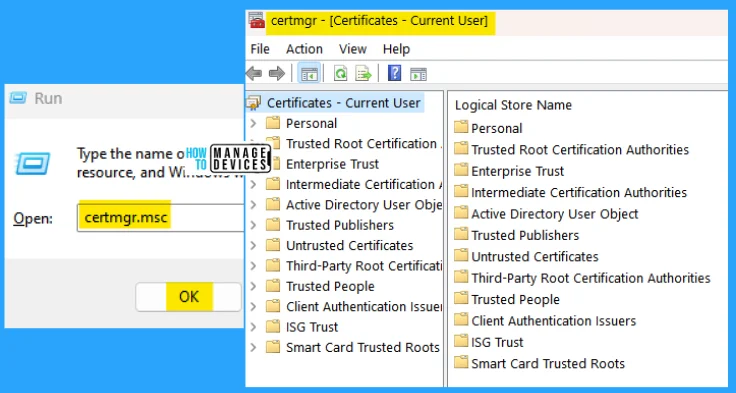This screenshot has height=393, width=736.
Task: Select 'Enterprise Trust' text in right pane
Action: click(x=517, y=171)
